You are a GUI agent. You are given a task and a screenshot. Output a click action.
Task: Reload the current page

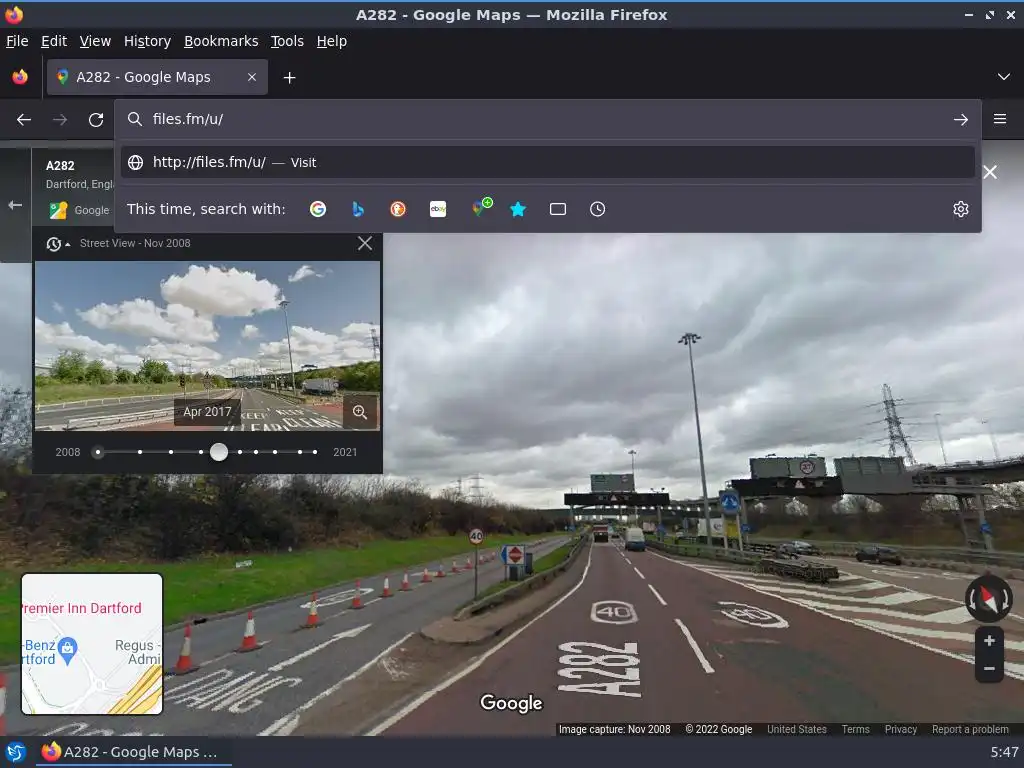96,120
